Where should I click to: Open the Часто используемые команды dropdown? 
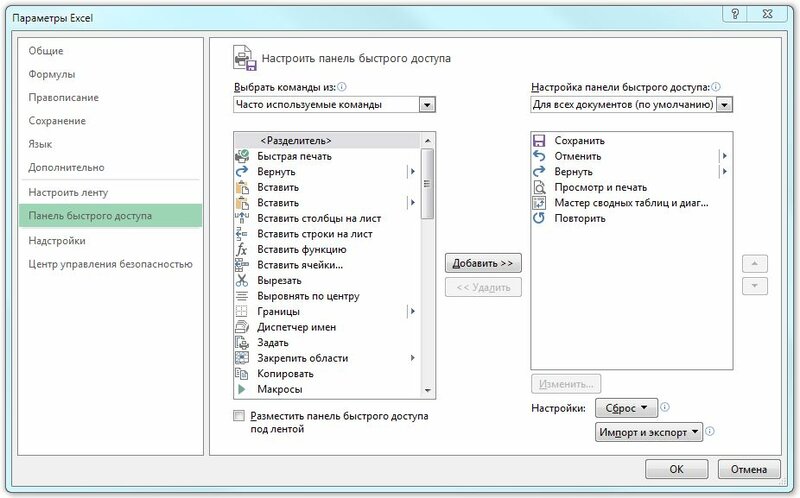click(427, 105)
